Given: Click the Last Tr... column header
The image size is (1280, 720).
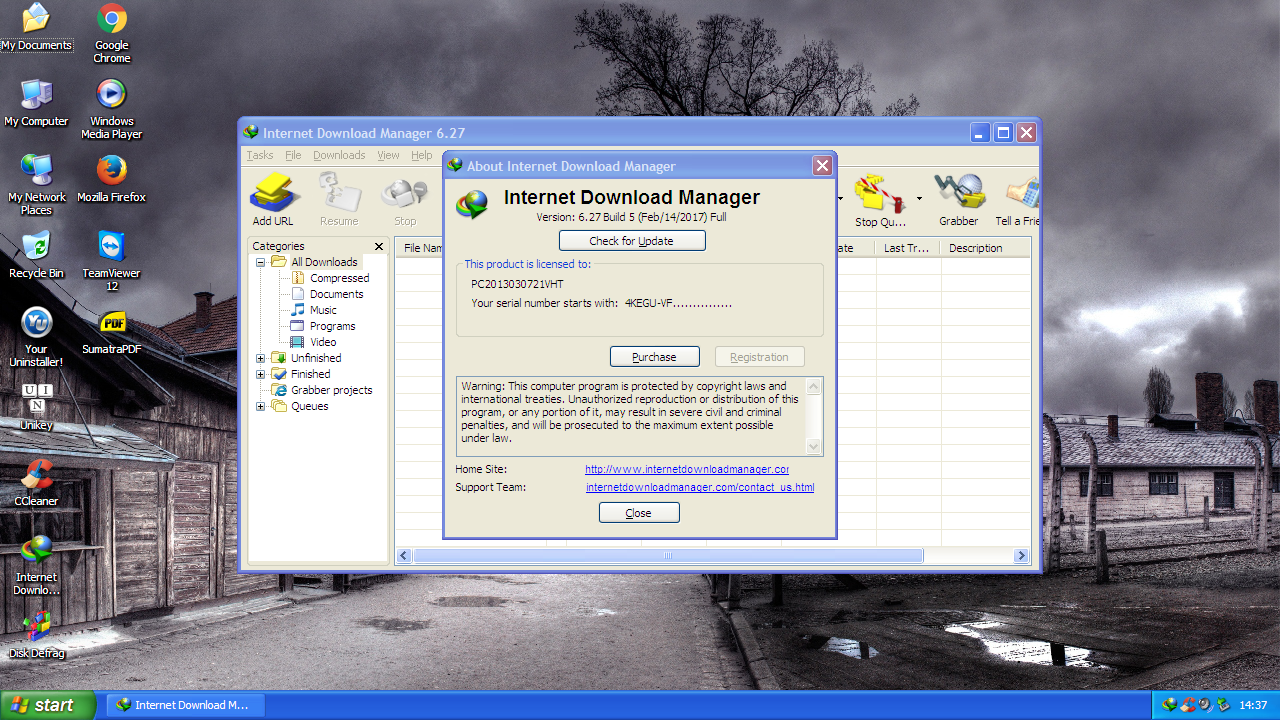Looking at the screenshot, I should pos(907,248).
